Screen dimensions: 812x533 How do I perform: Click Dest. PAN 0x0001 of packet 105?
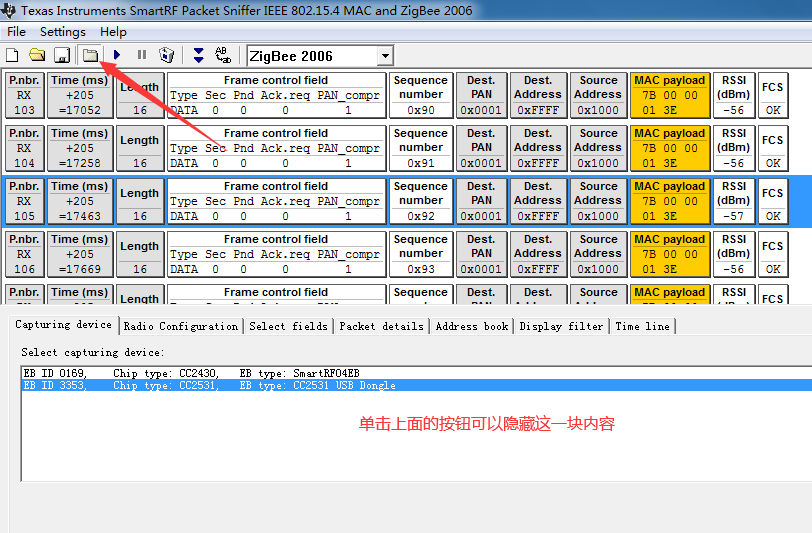[x=481, y=201]
